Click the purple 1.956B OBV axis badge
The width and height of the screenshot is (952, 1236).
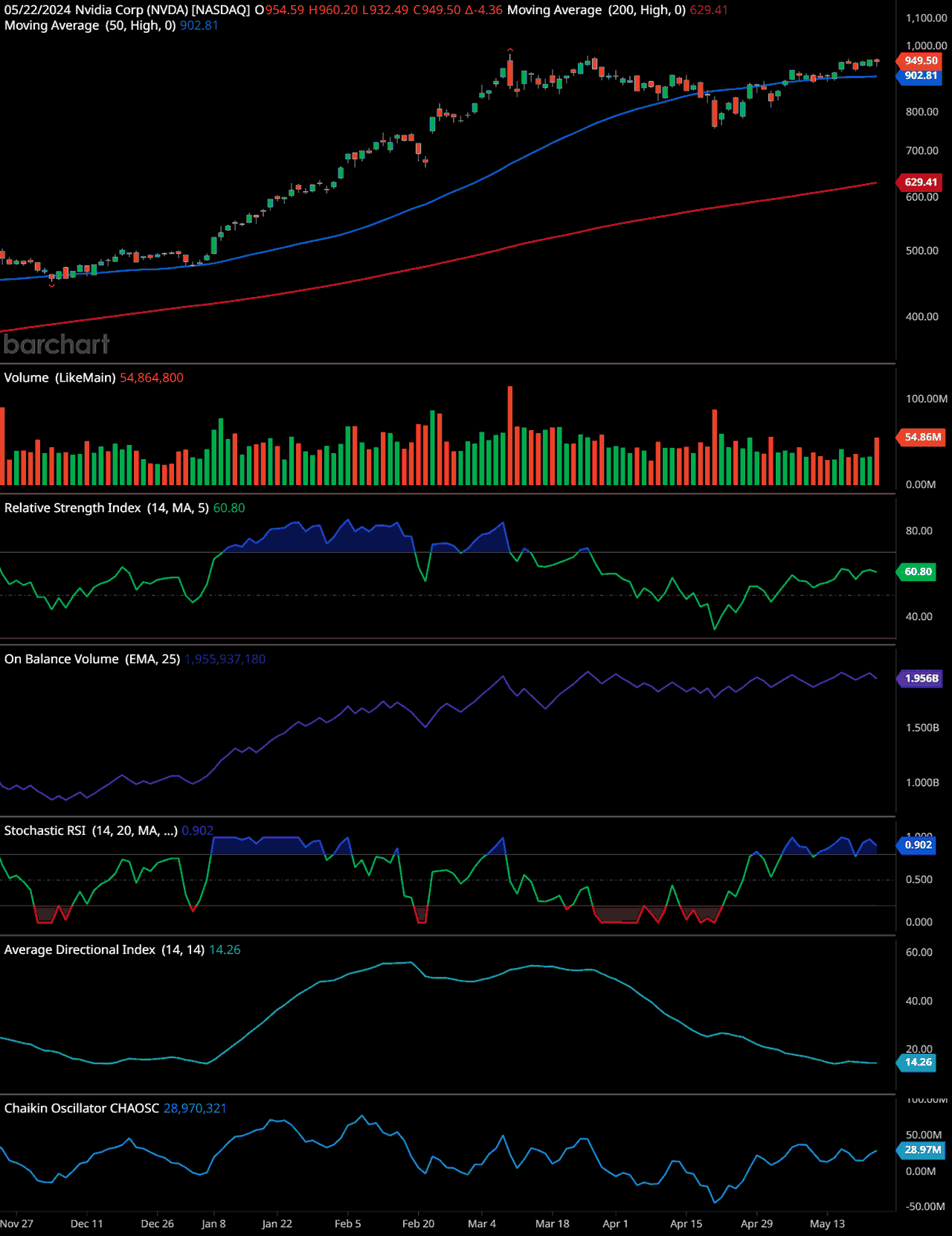(x=921, y=678)
